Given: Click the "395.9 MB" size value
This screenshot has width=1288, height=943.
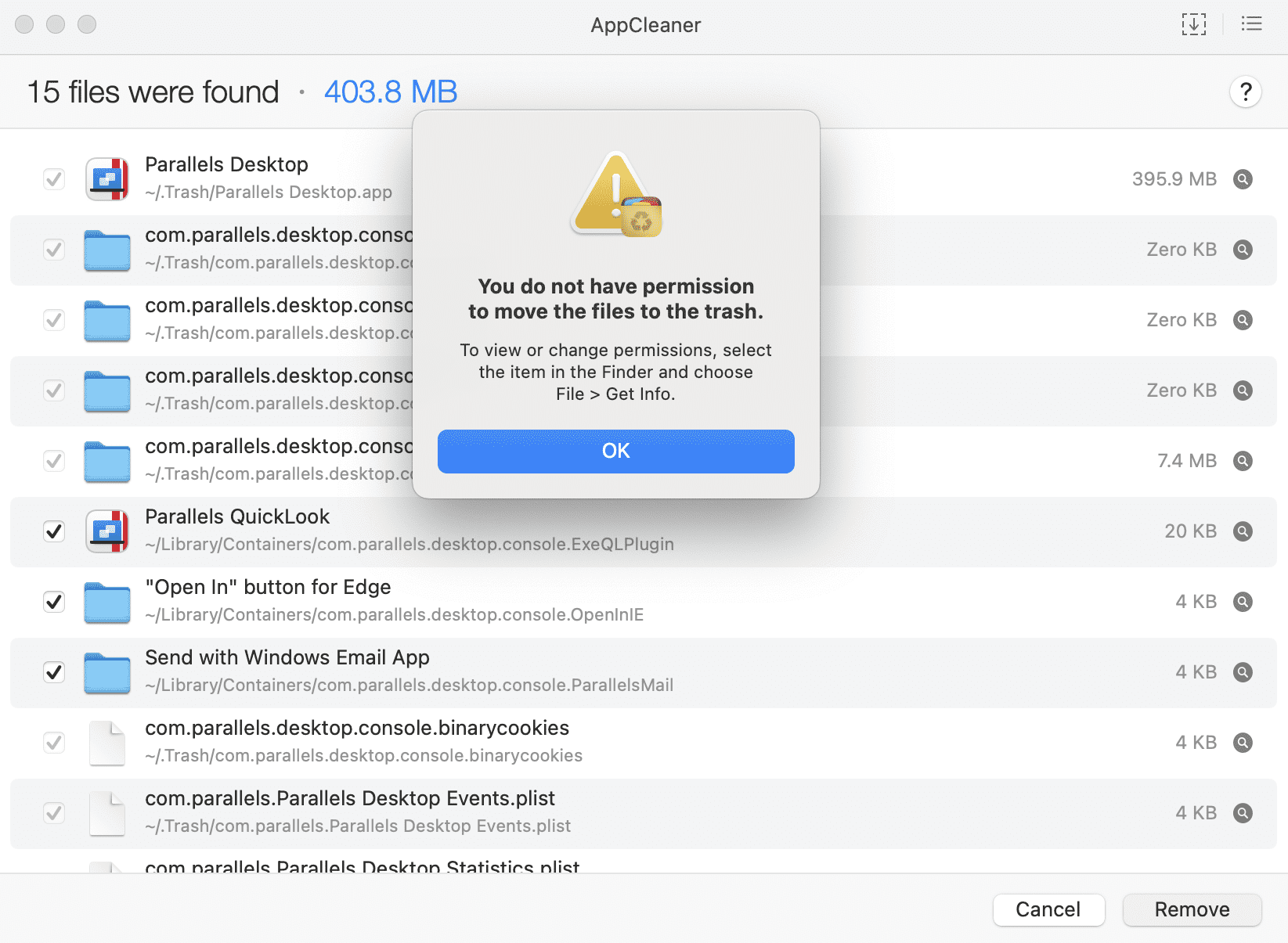Looking at the screenshot, I should pos(1174,179).
